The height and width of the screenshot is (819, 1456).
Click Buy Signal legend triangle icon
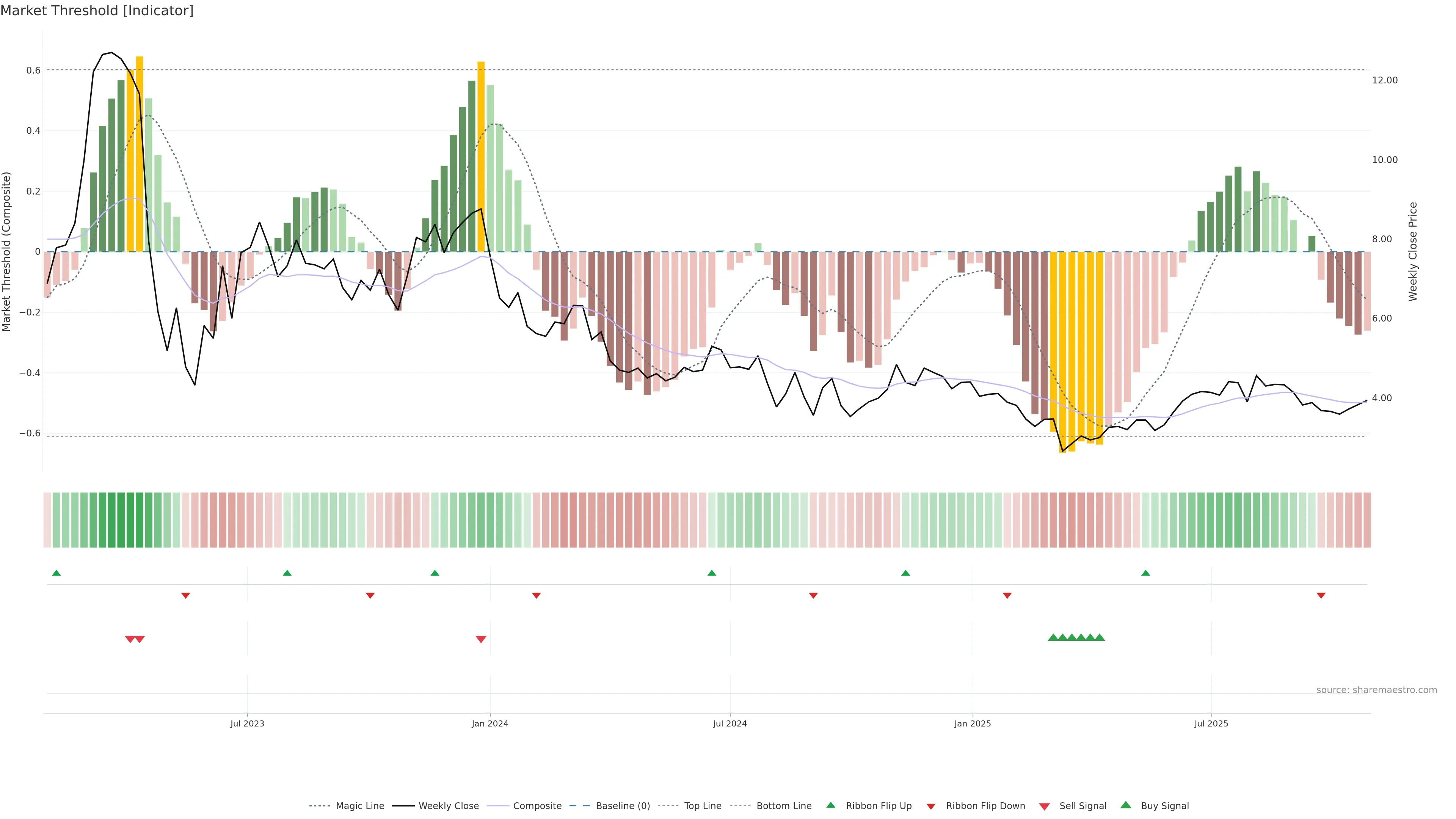point(1125,805)
